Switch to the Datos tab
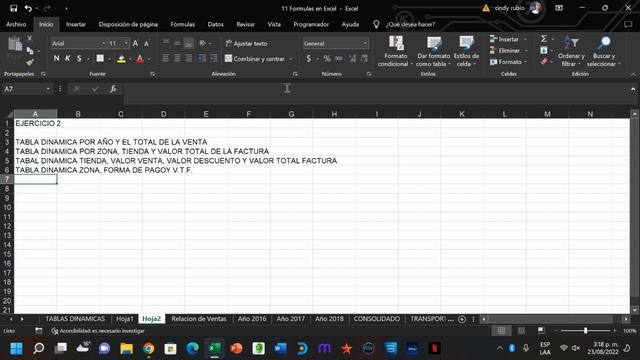This screenshot has width=640, height=360. tap(216, 24)
